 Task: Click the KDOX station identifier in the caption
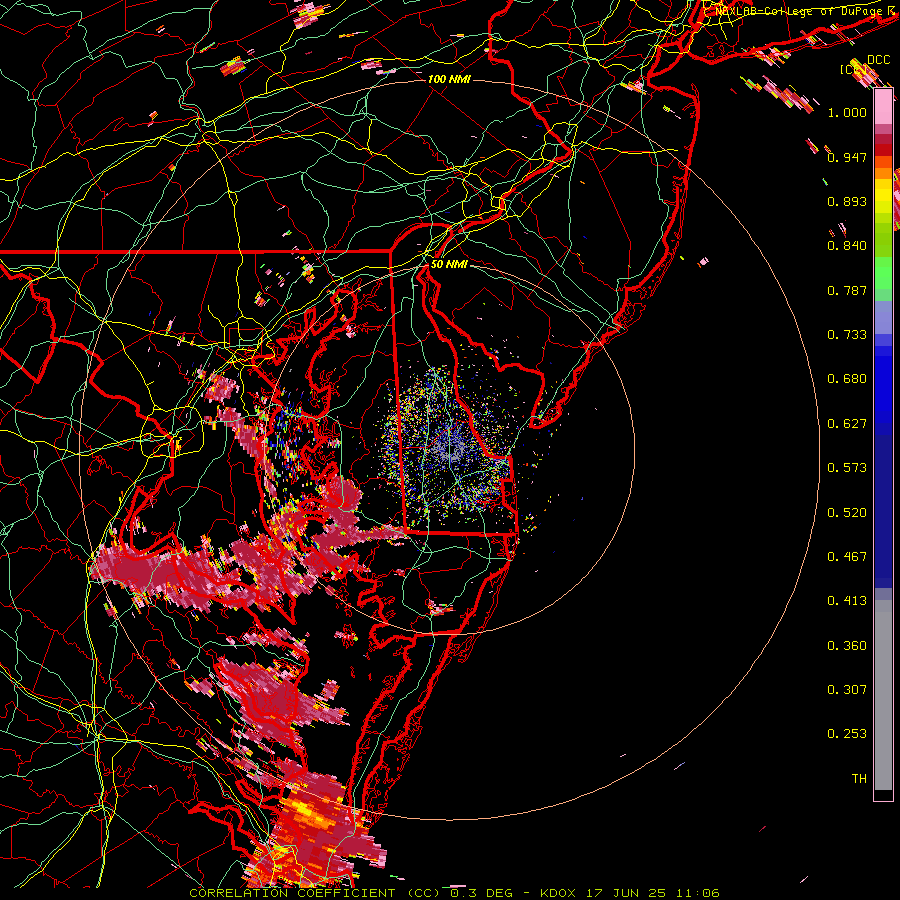tap(558, 893)
